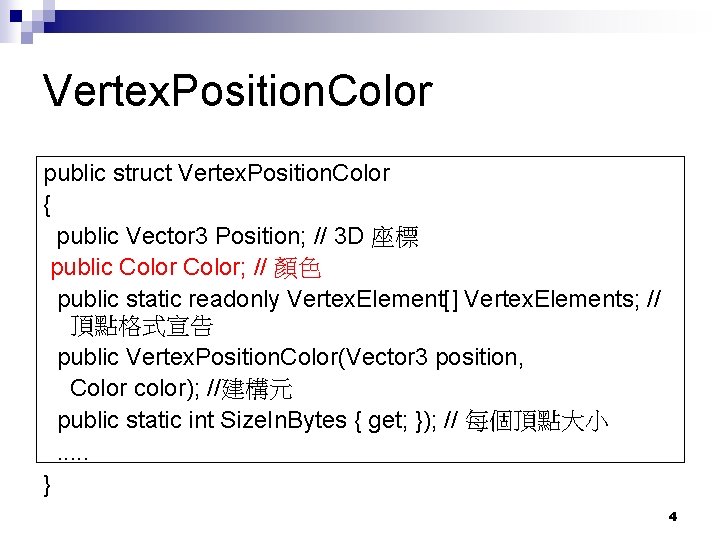Screen dimensions: 720x540
Task: Click the 'public static int Size.In.Bytes' text
Action: tap(201, 420)
